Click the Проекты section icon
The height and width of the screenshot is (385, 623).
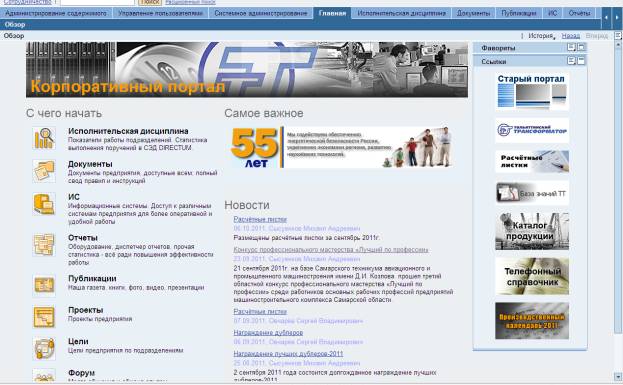click(x=44, y=317)
